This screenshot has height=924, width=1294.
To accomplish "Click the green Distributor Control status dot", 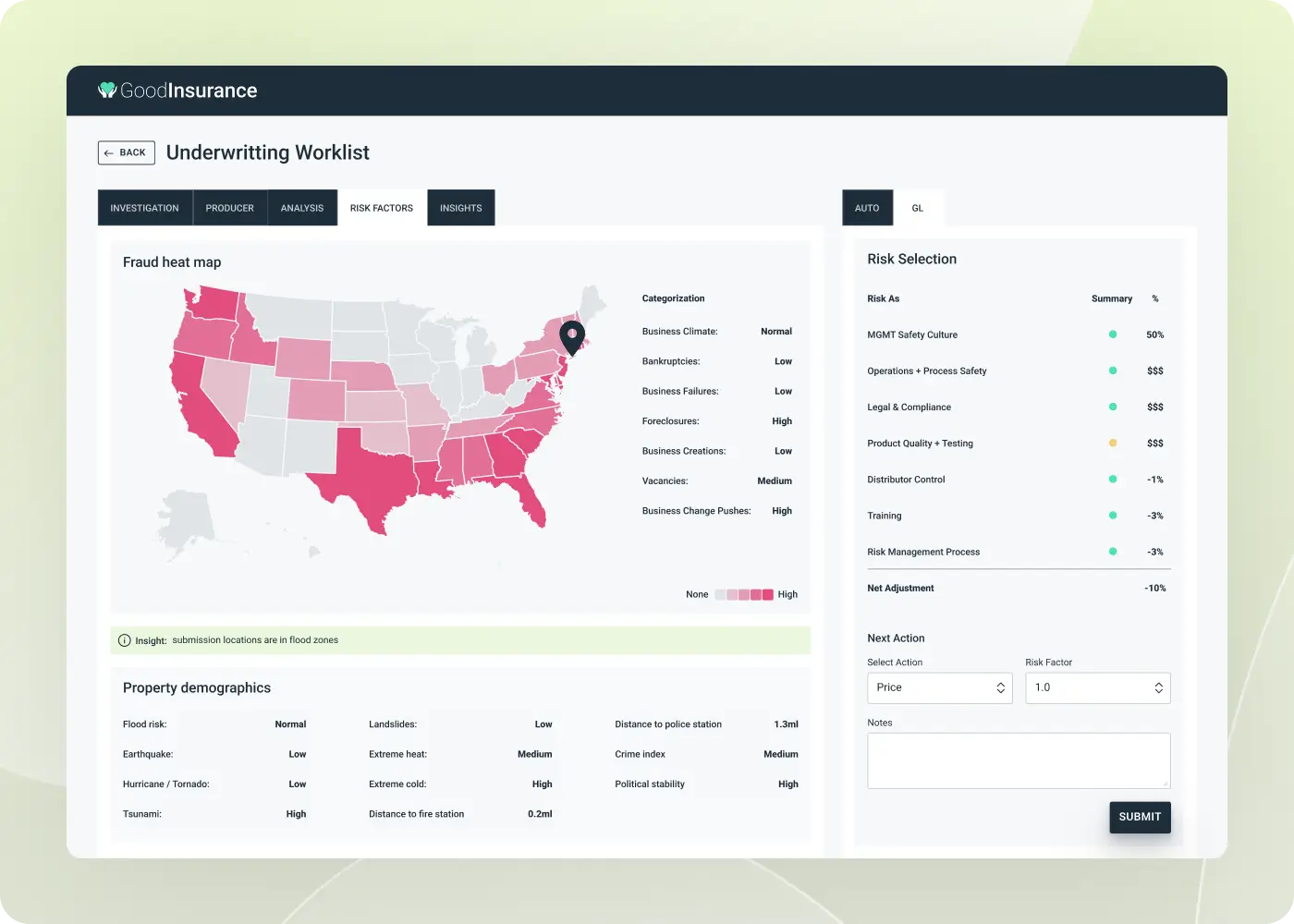I will (x=1113, y=480).
